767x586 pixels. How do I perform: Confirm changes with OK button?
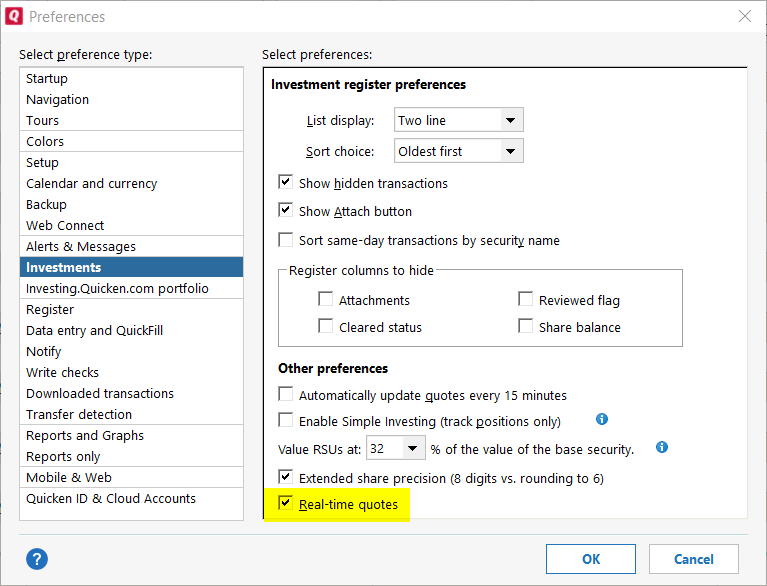click(590, 559)
